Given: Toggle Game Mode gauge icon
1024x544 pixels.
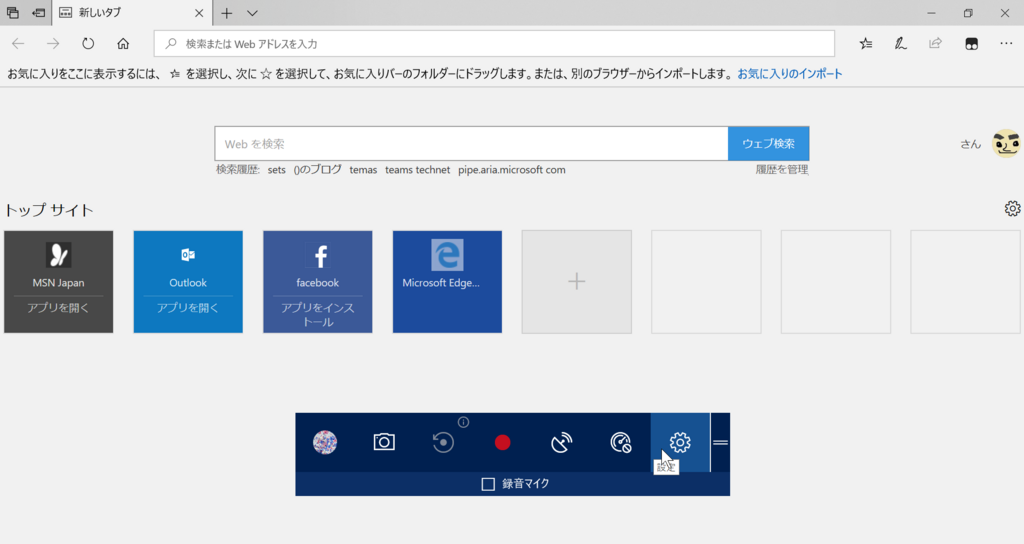Looking at the screenshot, I should tap(620, 442).
